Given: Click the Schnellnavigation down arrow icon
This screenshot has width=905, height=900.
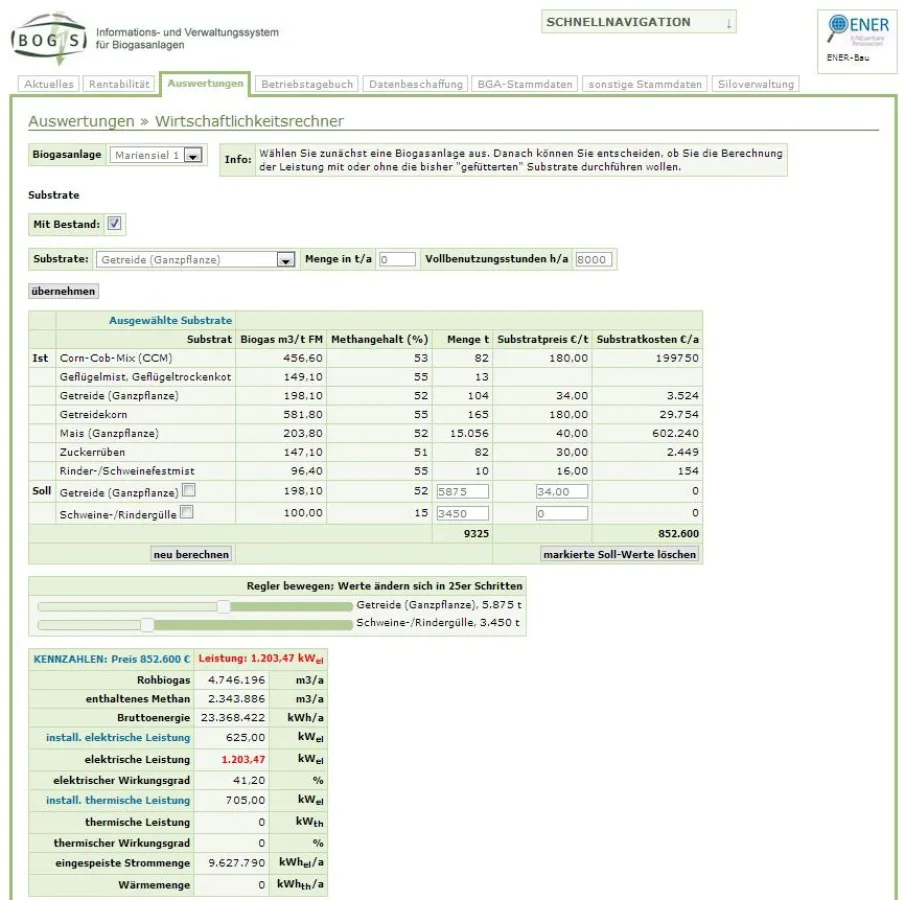Looking at the screenshot, I should [x=729, y=23].
